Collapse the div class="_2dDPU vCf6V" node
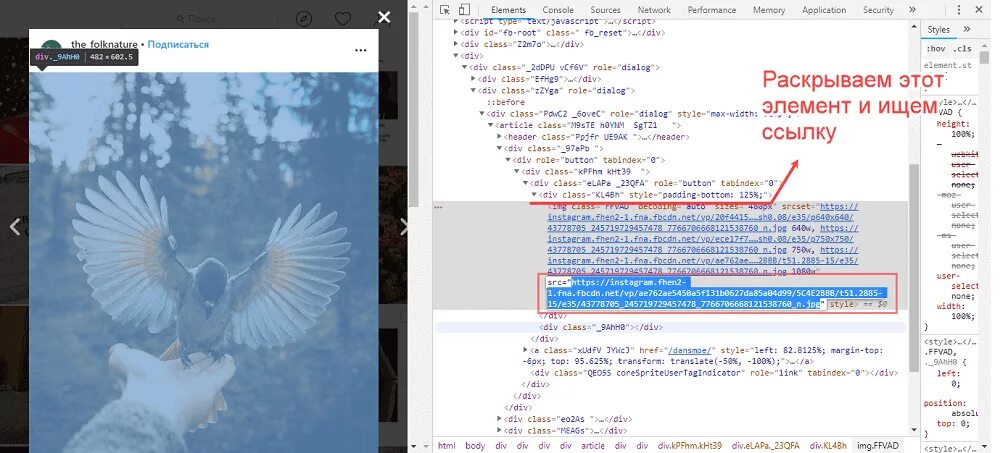The image size is (1000, 453). [464, 68]
